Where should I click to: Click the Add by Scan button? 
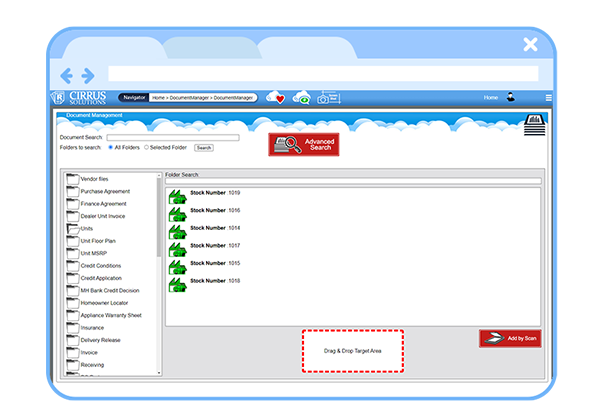510,338
